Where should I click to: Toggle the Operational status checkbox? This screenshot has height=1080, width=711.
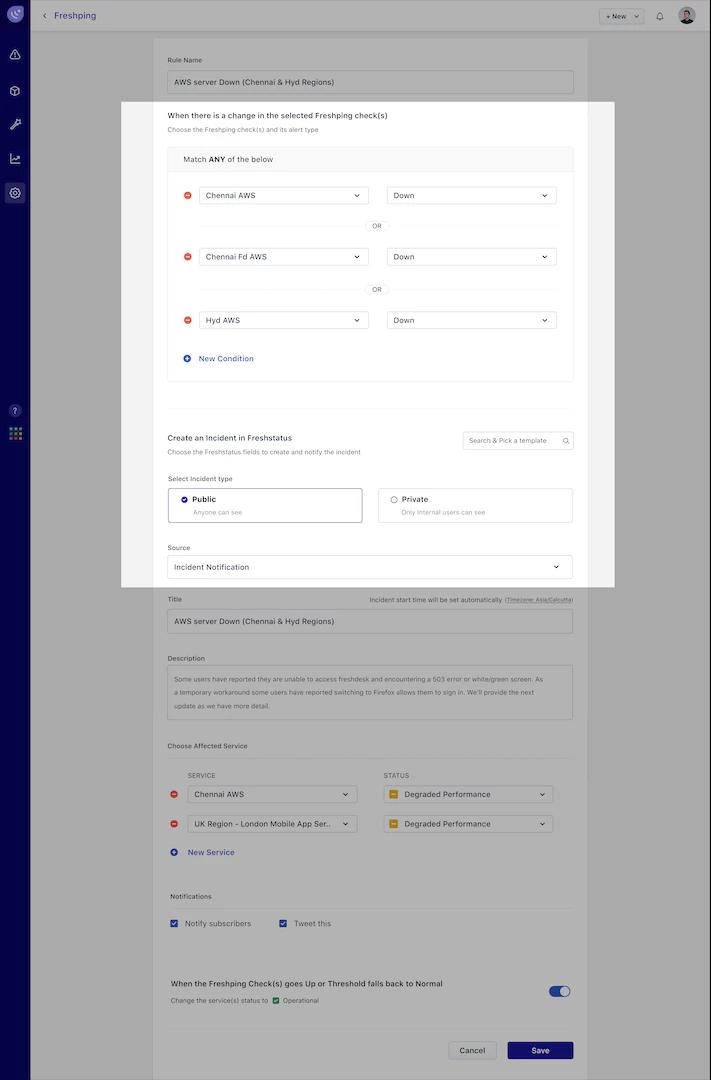[x=276, y=1001]
